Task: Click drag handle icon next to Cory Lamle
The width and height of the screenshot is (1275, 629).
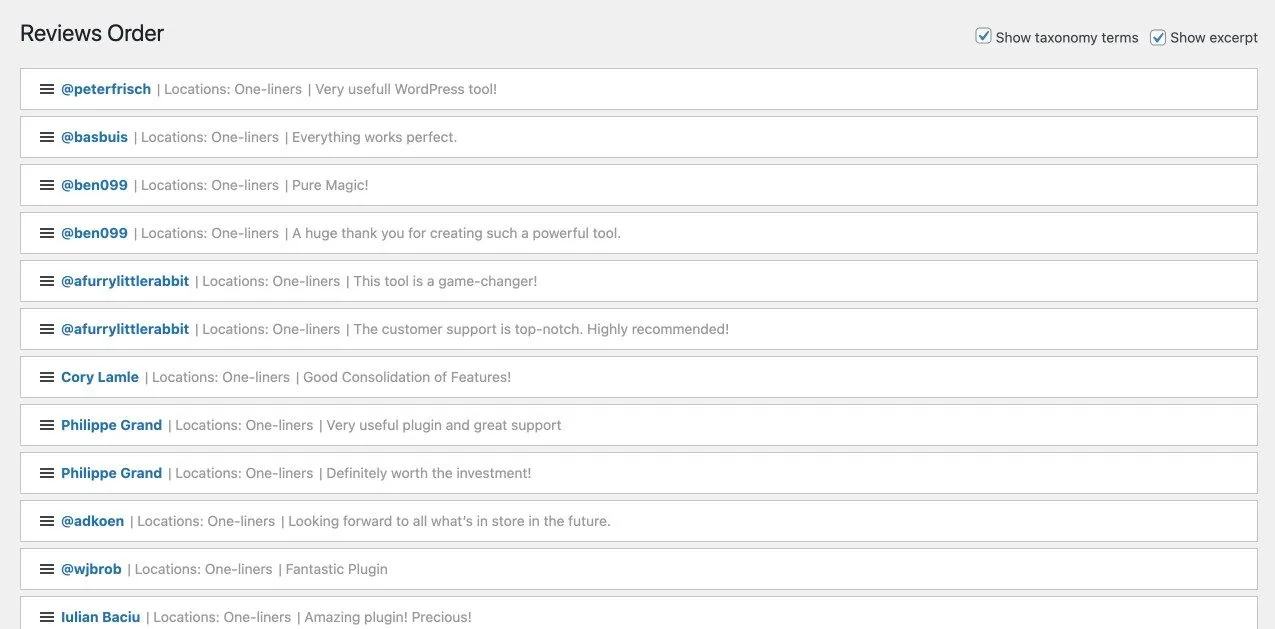Action: click(47, 377)
